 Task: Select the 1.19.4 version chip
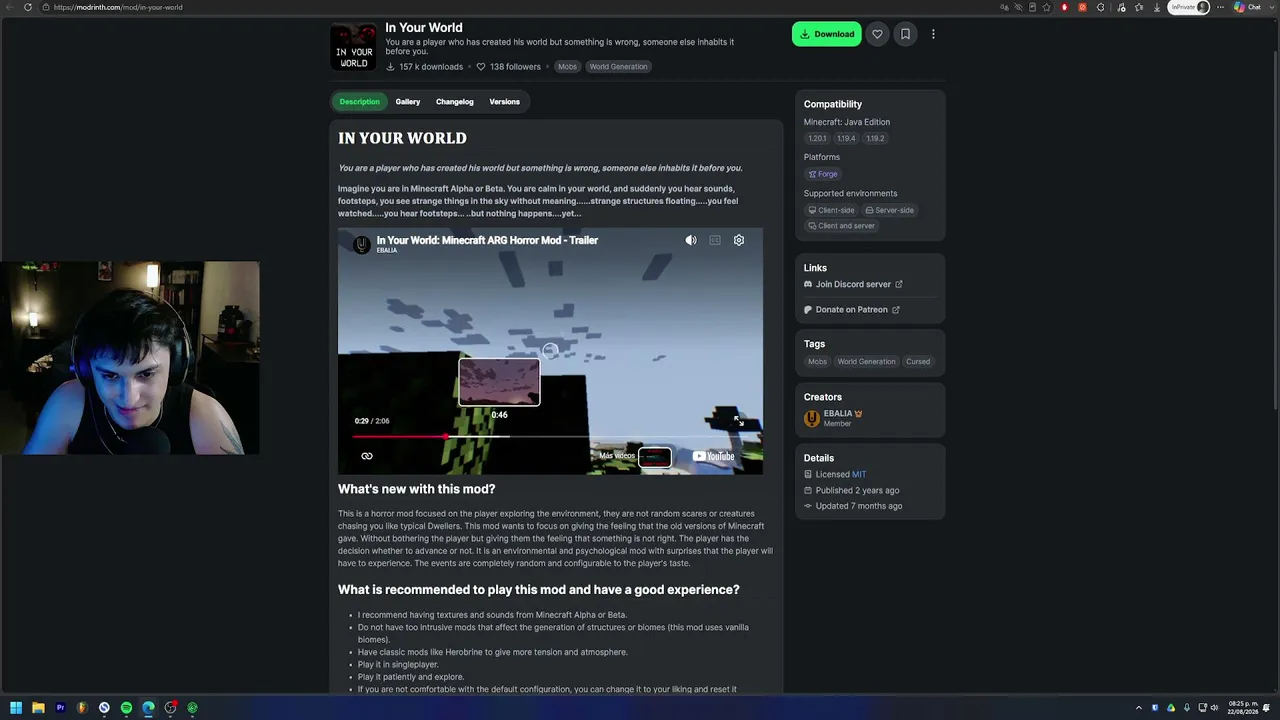[x=846, y=139]
